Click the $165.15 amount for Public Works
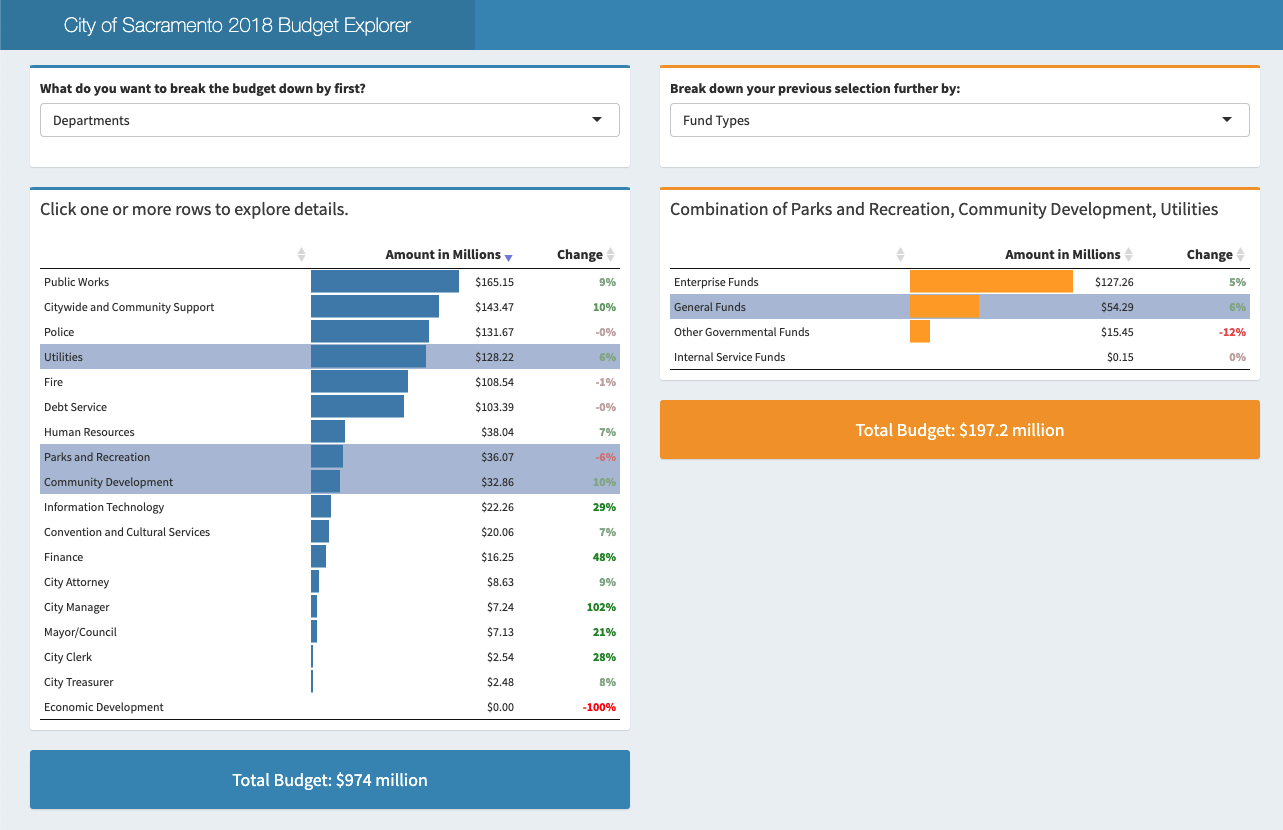The image size is (1283, 830). point(494,282)
